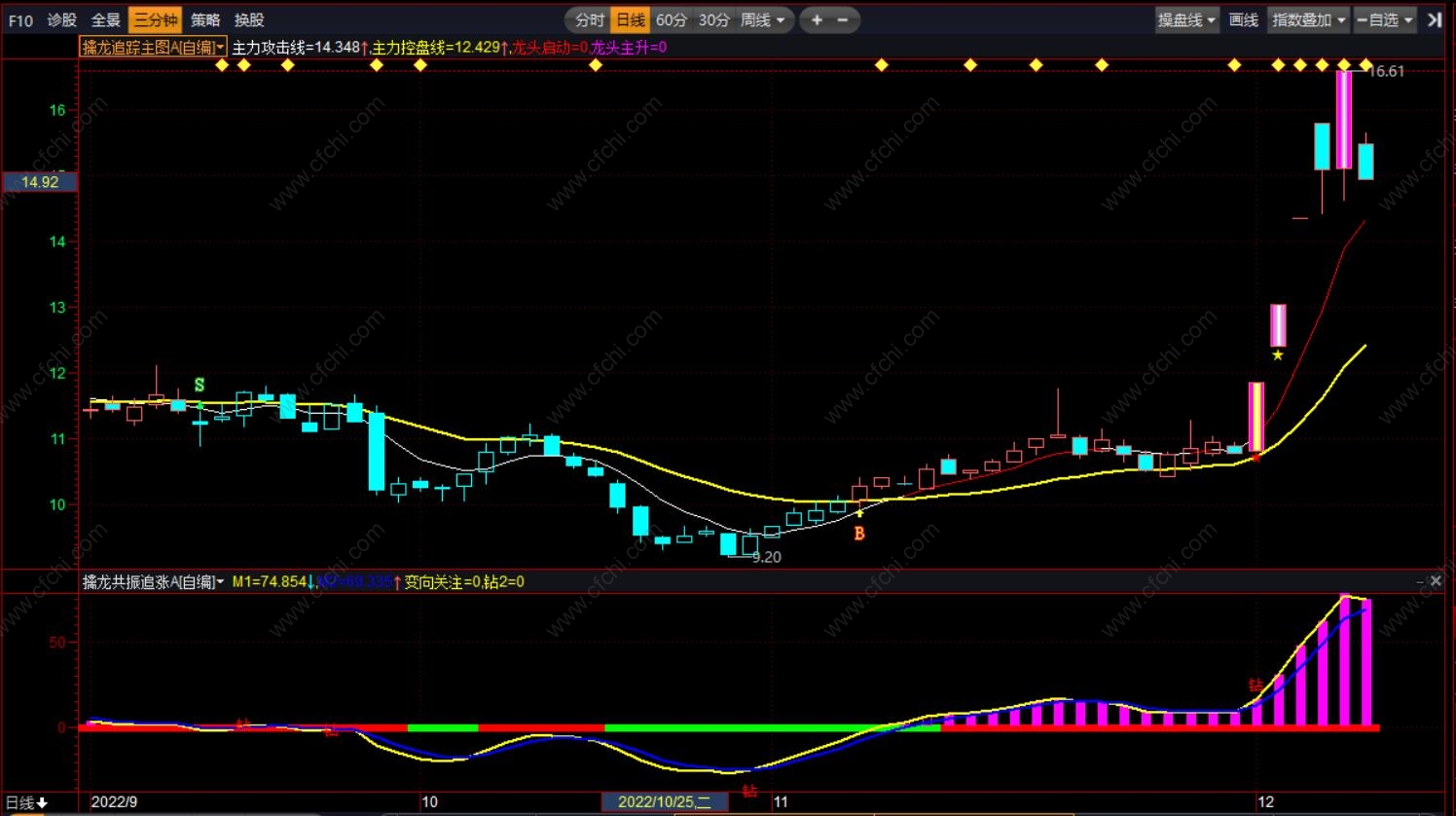Click the red 钻 marker near December rise
1456x816 pixels.
point(1256,686)
